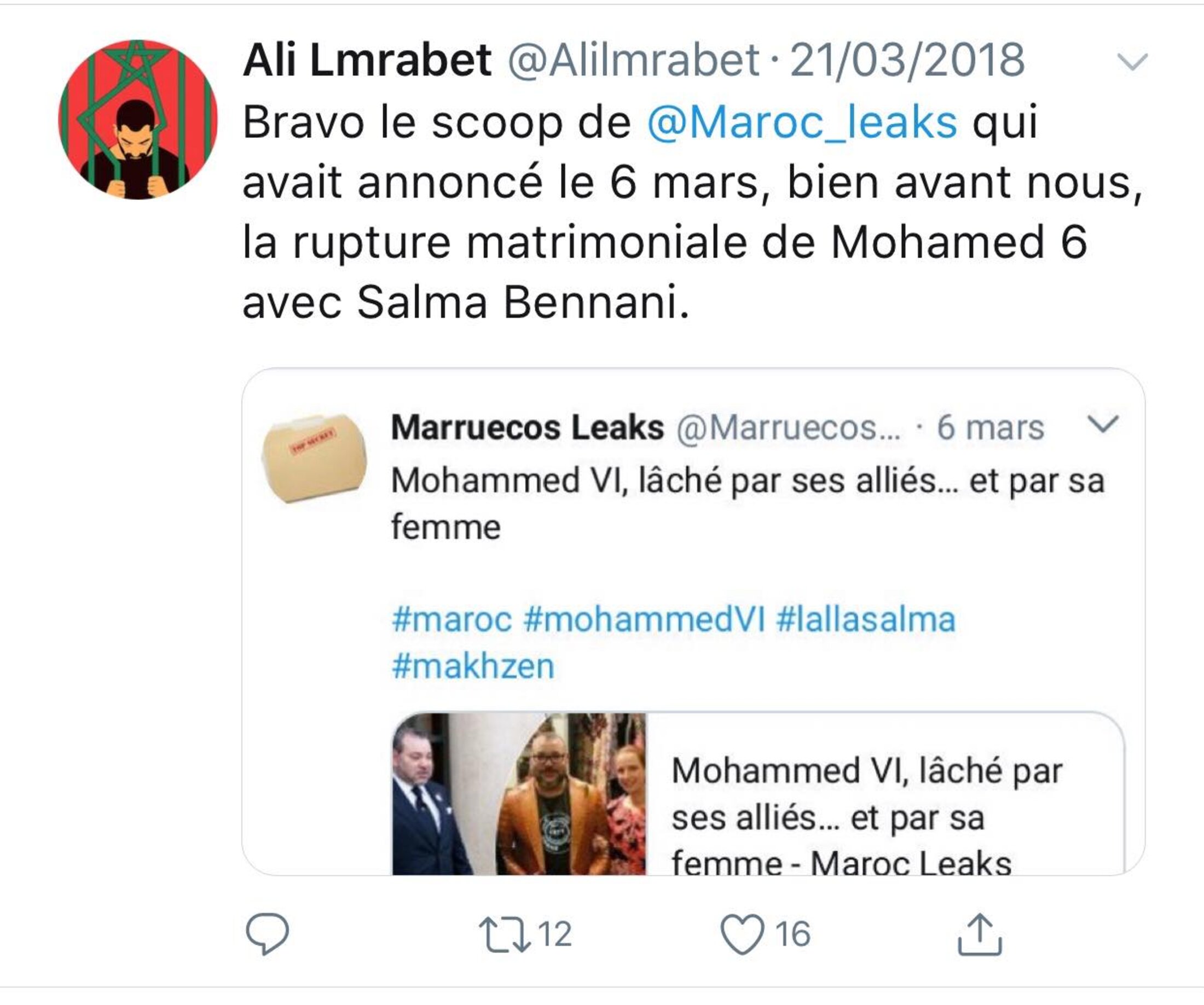
Task: Open the link card titled Mohammed VI, lâché
Action: pyautogui.click(x=758, y=794)
